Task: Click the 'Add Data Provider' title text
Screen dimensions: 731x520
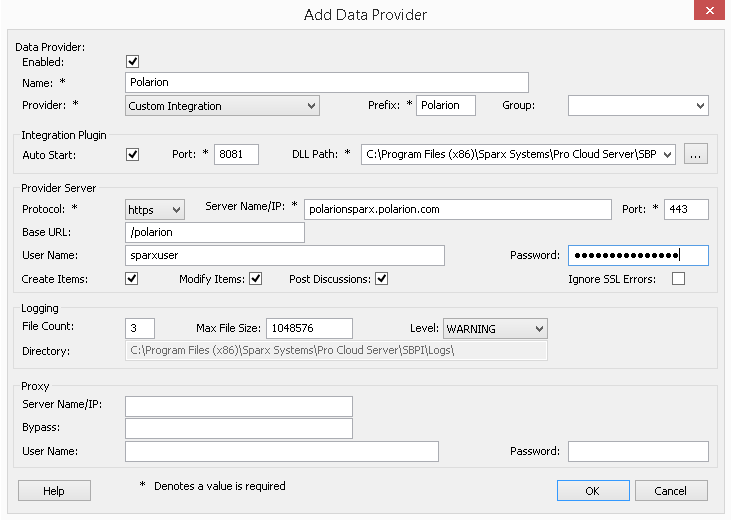Action: point(366,15)
